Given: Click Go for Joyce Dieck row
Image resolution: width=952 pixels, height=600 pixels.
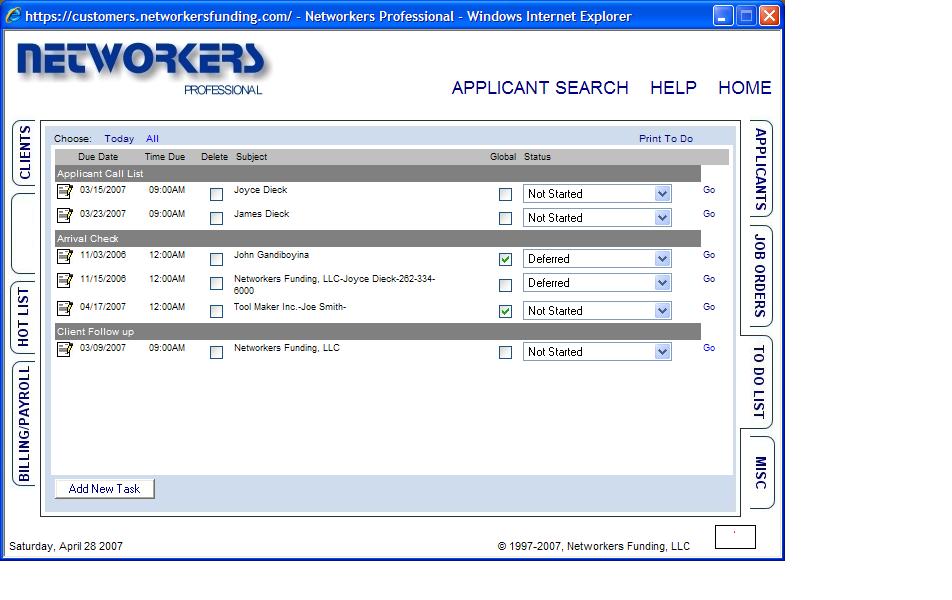Looking at the screenshot, I should pos(709,190).
